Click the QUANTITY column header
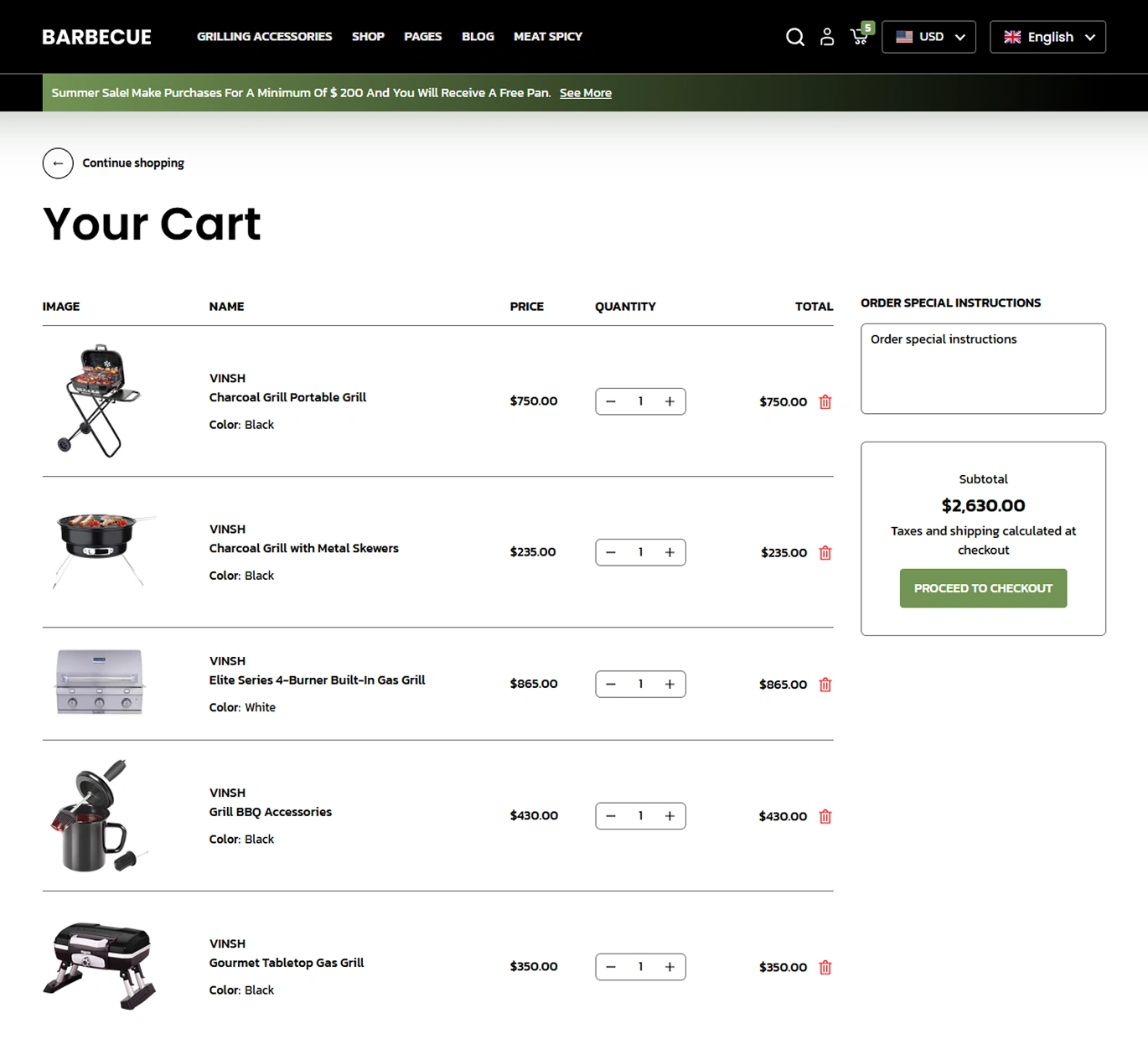This screenshot has height=1039, width=1148. (625, 307)
